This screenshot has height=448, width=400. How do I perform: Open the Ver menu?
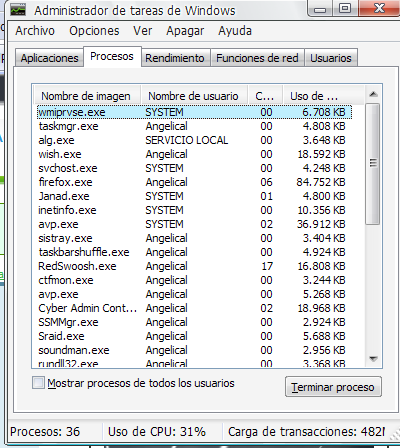point(143,31)
